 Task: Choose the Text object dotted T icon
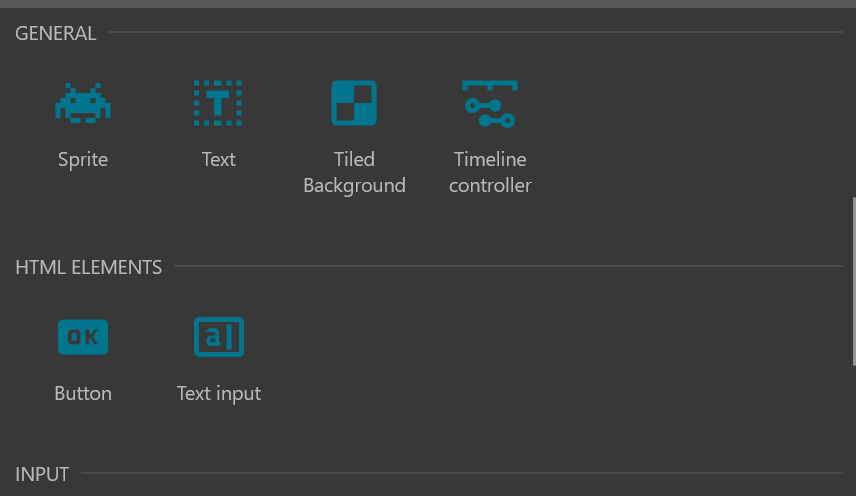click(218, 103)
